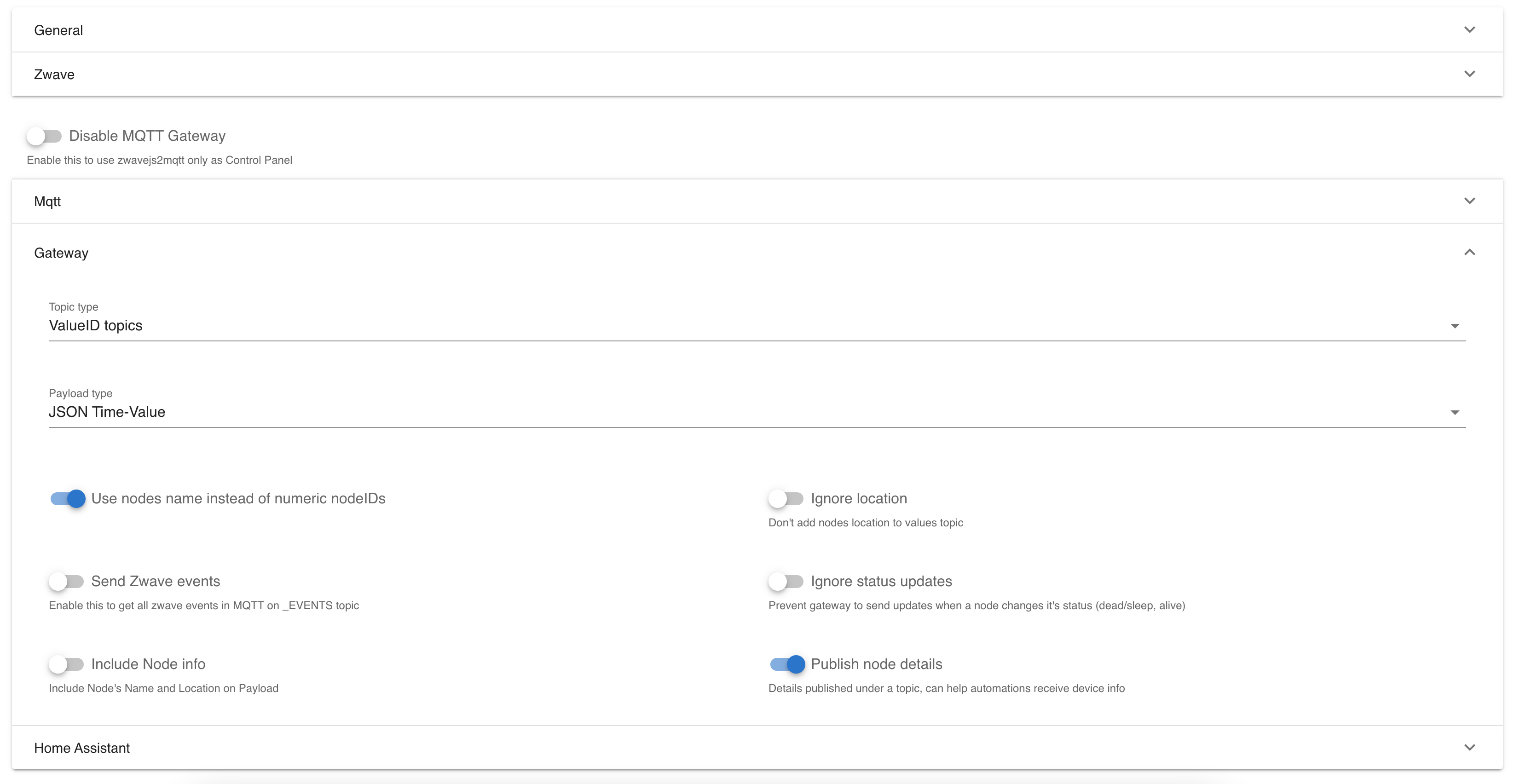
Task: Expand the General section chevron
Action: 1469,30
